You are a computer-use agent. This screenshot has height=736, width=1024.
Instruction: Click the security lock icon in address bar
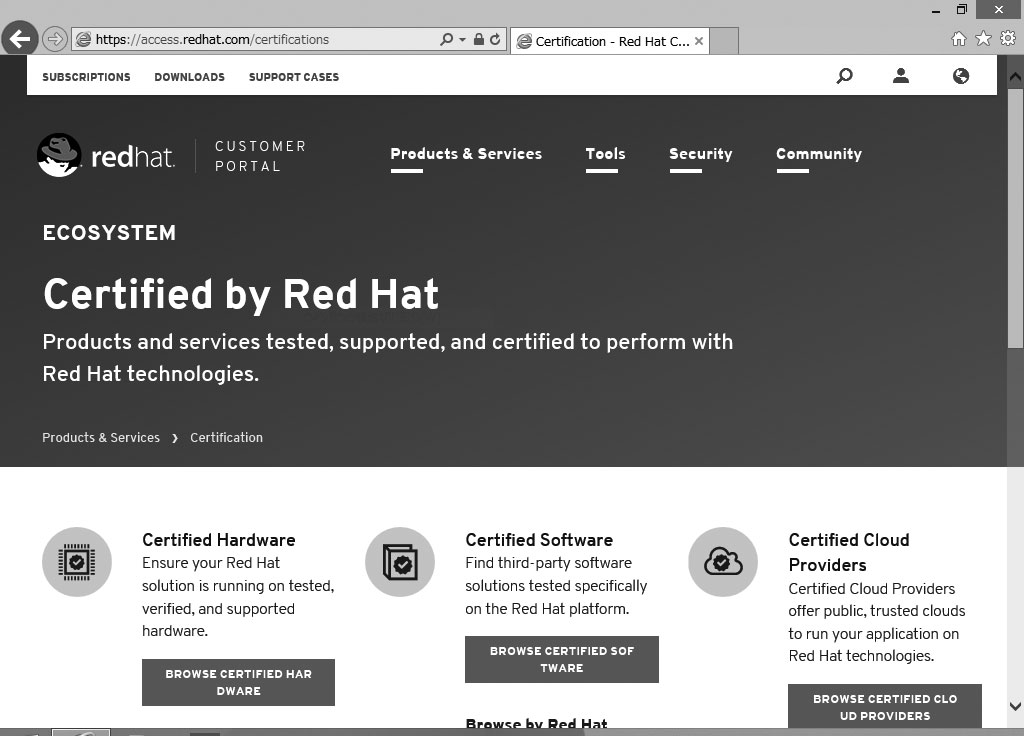coord(479,39)
